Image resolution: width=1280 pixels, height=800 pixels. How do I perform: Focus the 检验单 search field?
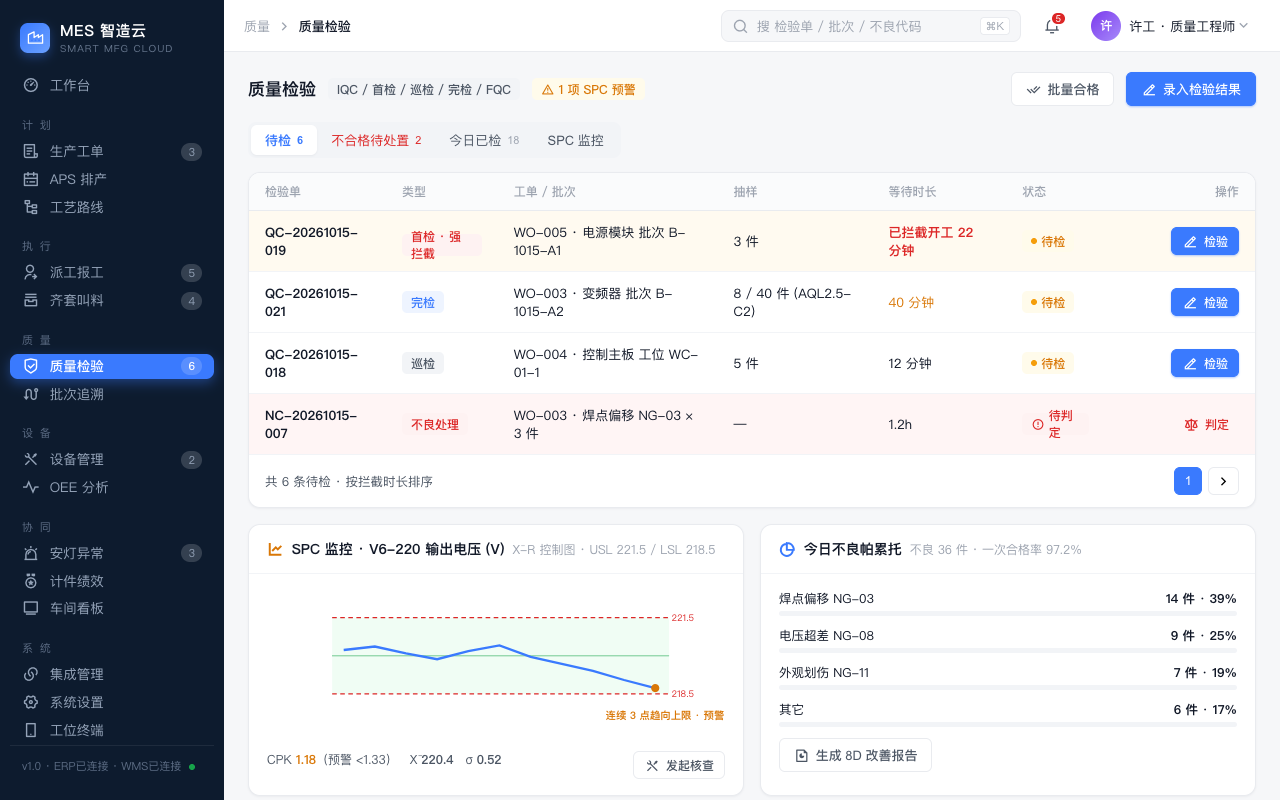pos(871,26)
